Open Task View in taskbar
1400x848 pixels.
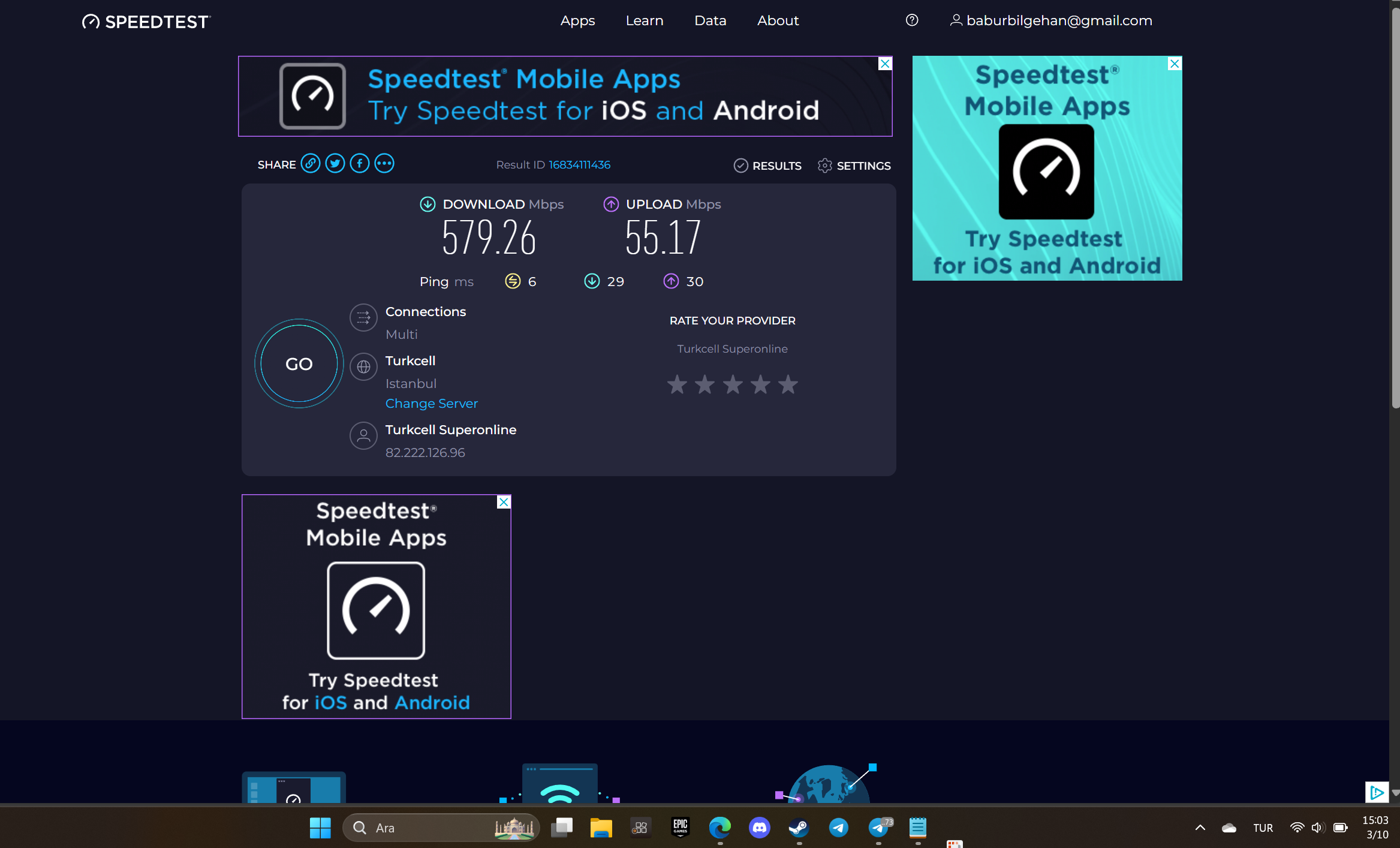(x=562, y=828)
